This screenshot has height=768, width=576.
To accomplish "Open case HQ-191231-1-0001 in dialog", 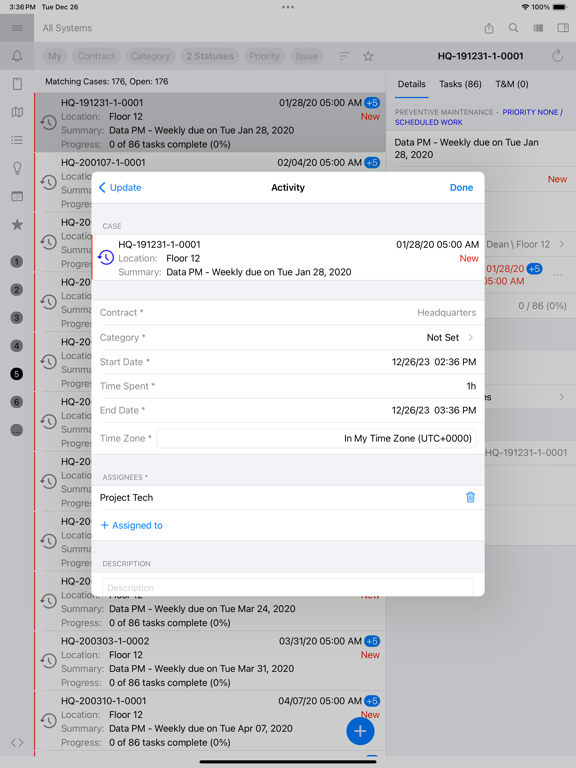I will tap(288, 258).
